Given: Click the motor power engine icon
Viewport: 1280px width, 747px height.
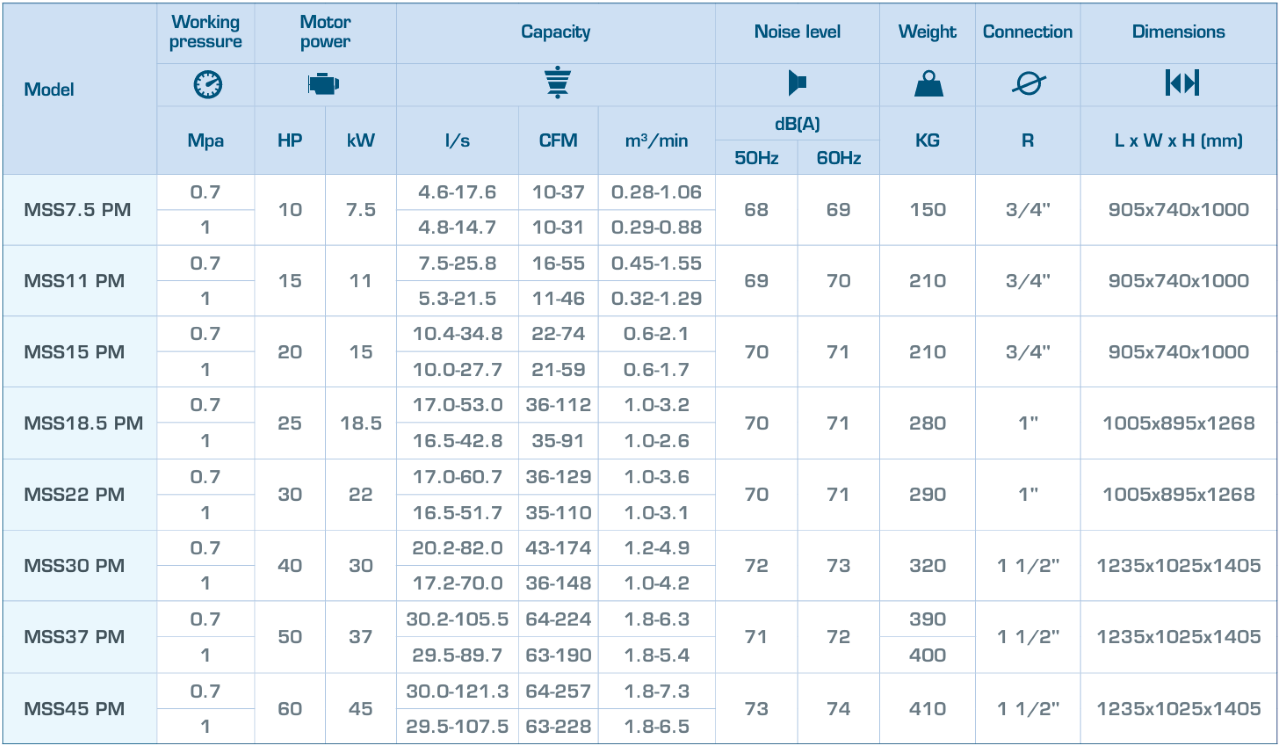Looking at the screenshot, I should click(325, 85).
